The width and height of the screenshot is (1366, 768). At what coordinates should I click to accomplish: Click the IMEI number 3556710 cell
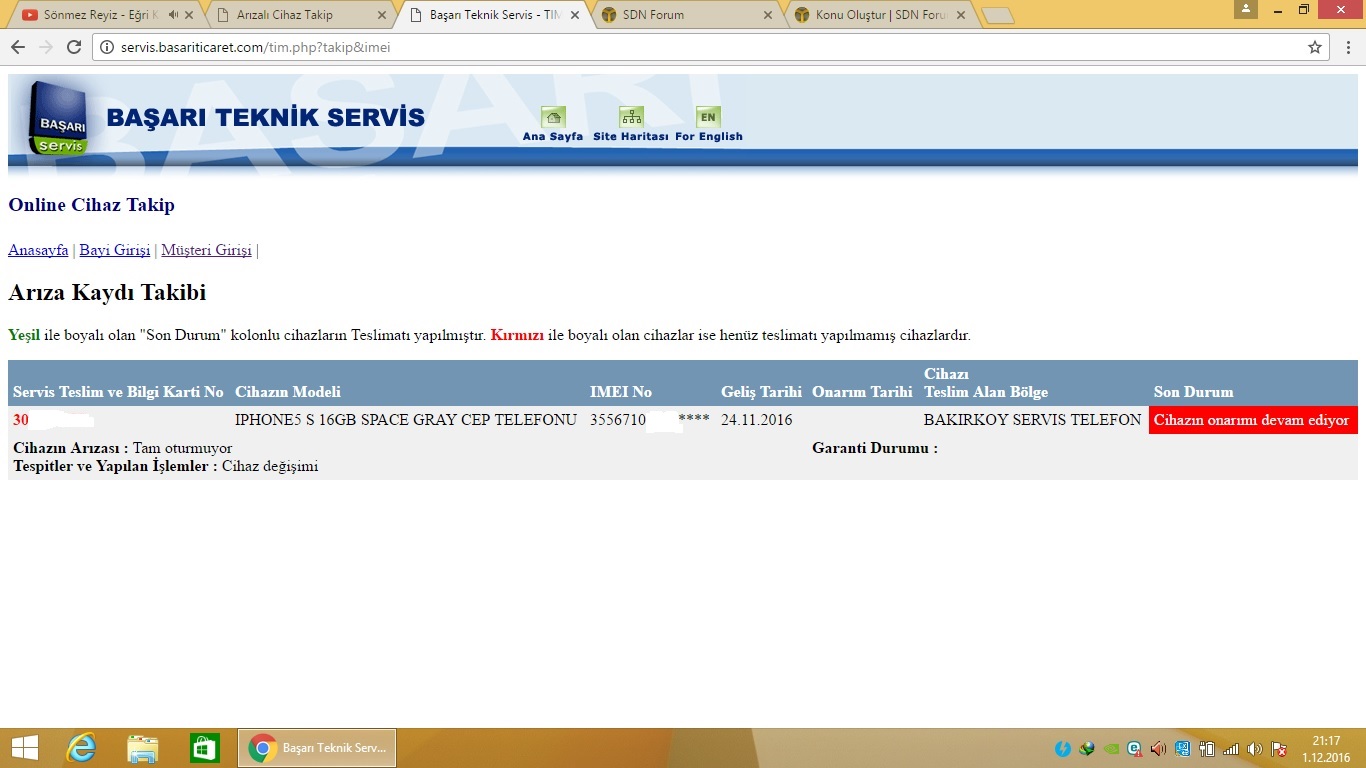[x=650, y=420]
